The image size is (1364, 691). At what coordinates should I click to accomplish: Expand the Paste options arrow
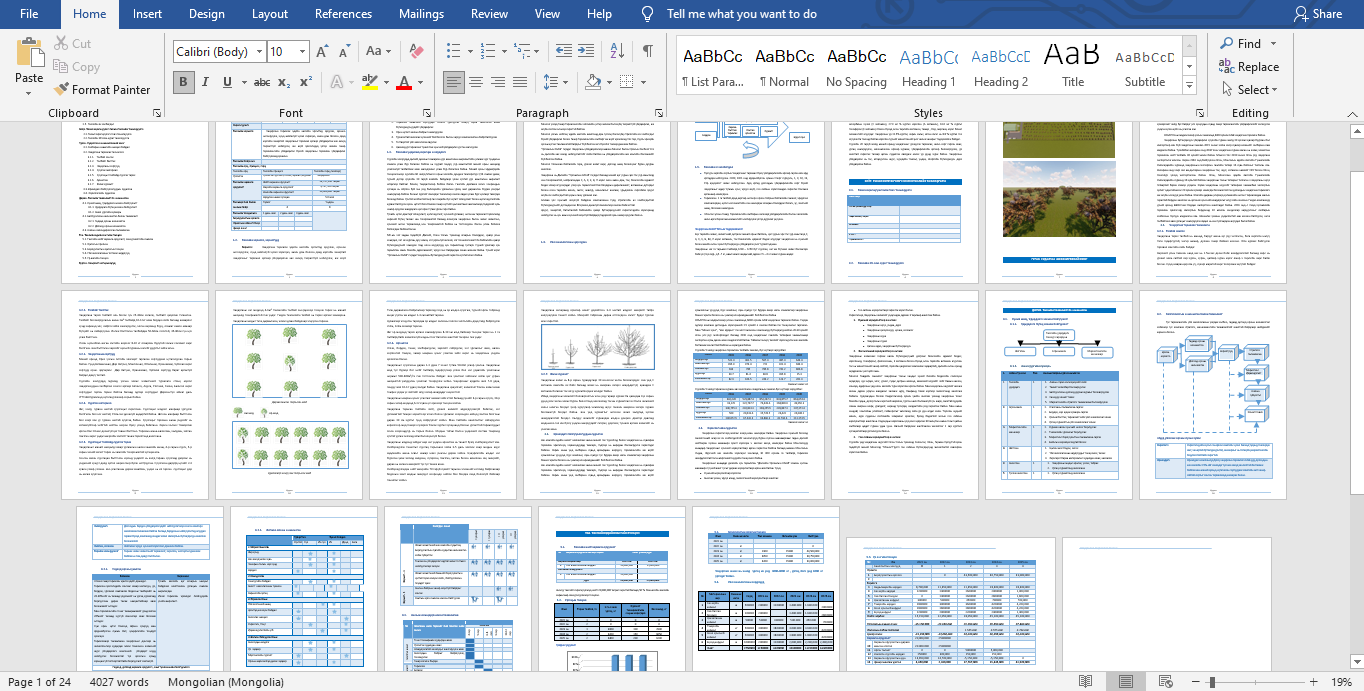29,91
